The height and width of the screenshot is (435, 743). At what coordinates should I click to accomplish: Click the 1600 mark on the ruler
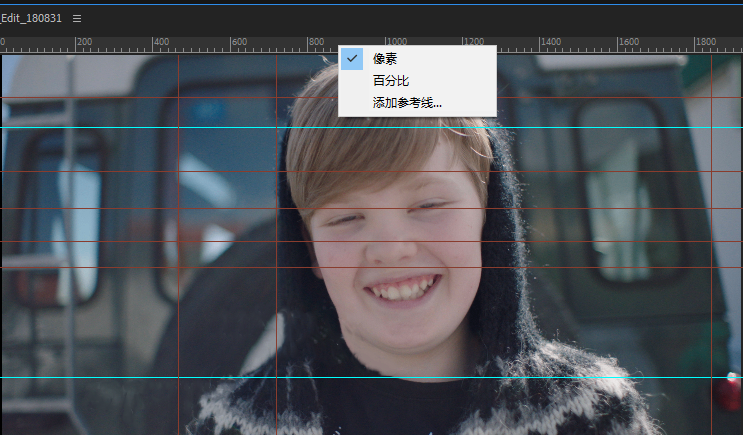(x=628, y=43)
